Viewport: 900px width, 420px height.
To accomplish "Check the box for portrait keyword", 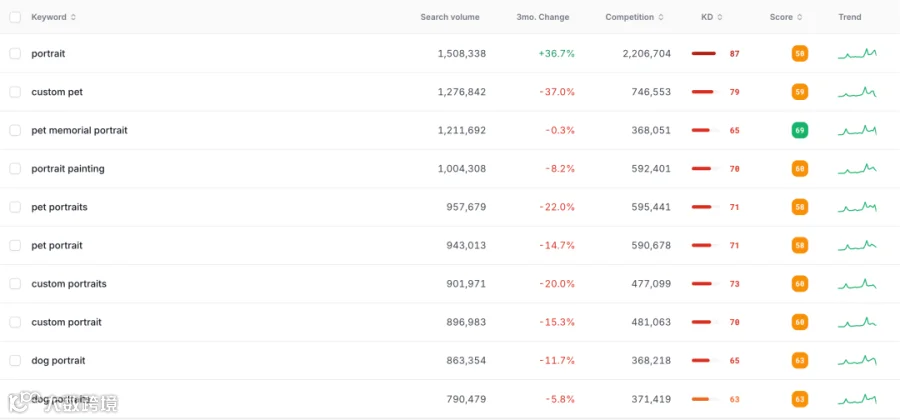I will (x=15, y=53).
